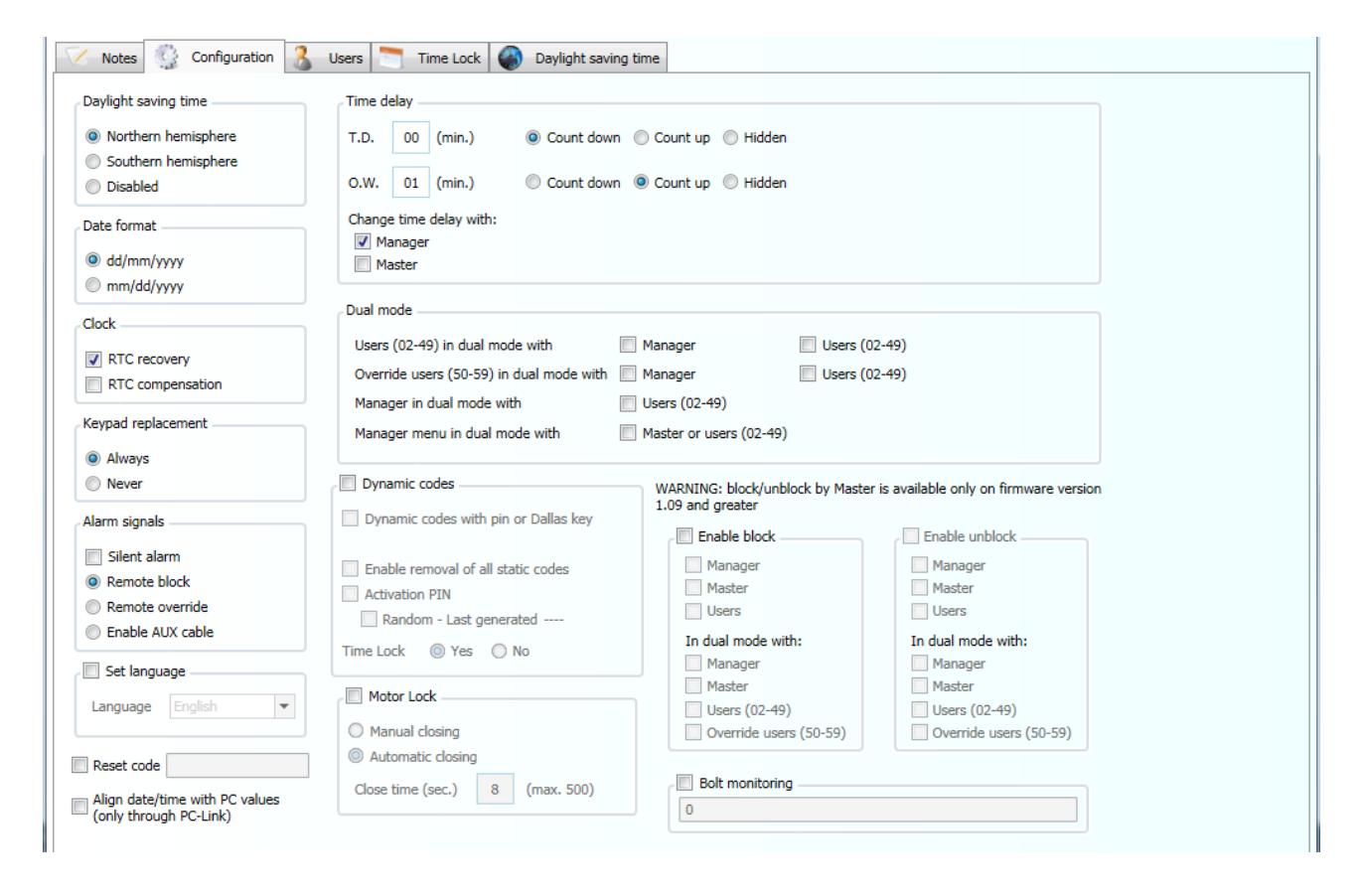Switch to the Time Lock tab

click(x=428, y=58)
